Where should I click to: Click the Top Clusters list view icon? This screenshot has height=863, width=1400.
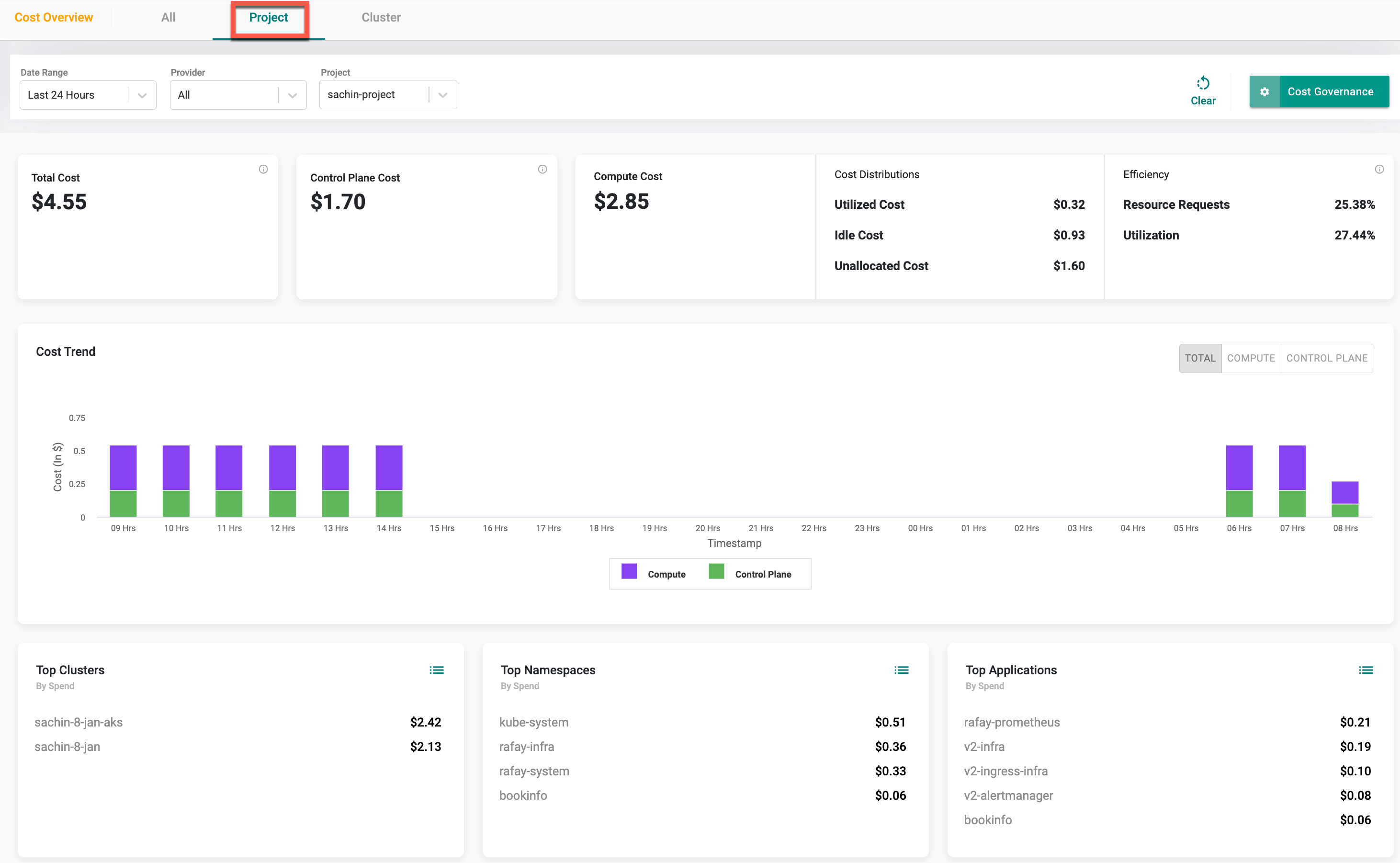(x=437, y=670)
